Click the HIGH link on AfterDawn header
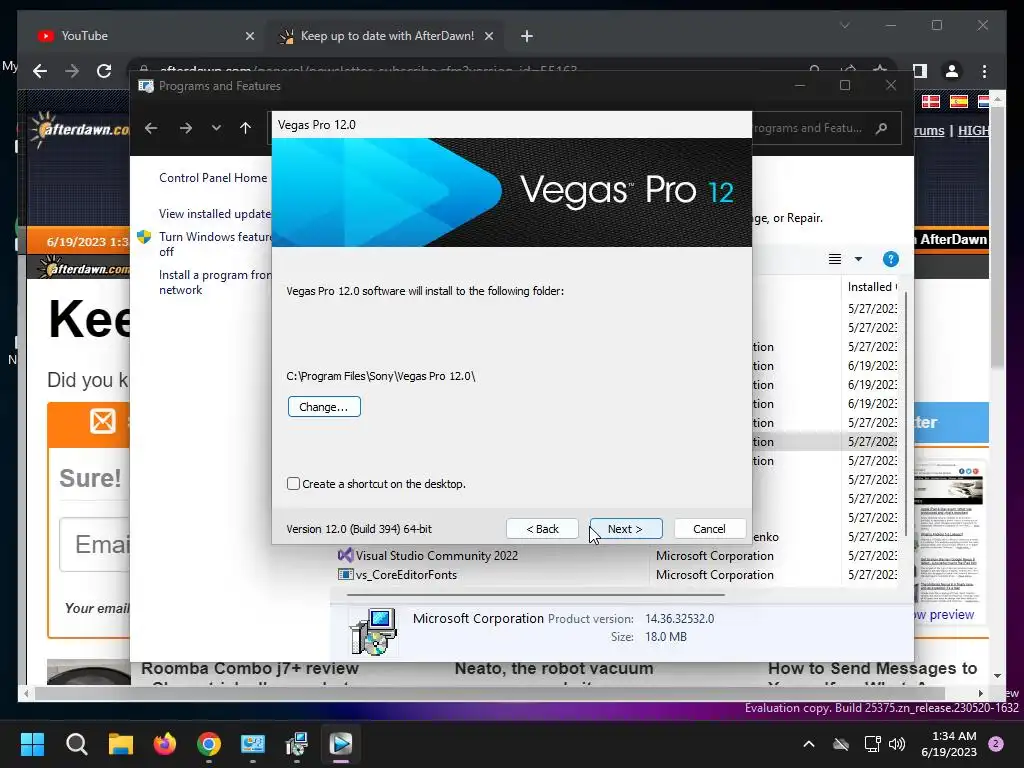Viewport: 1024px width, 768px height. tap(973, 131)
